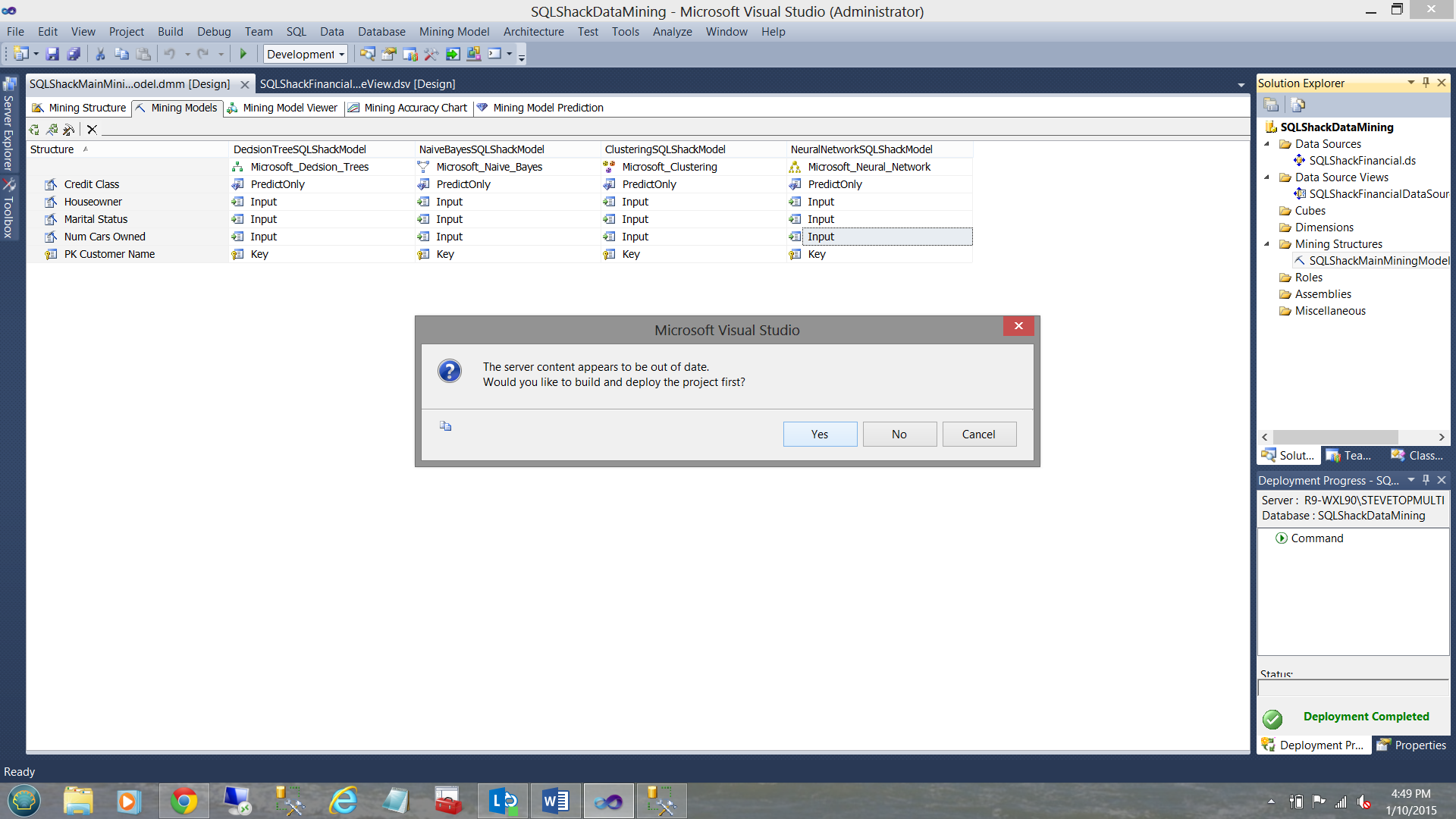Collapse the Mining Structures folder

[x=1267, y=244]
